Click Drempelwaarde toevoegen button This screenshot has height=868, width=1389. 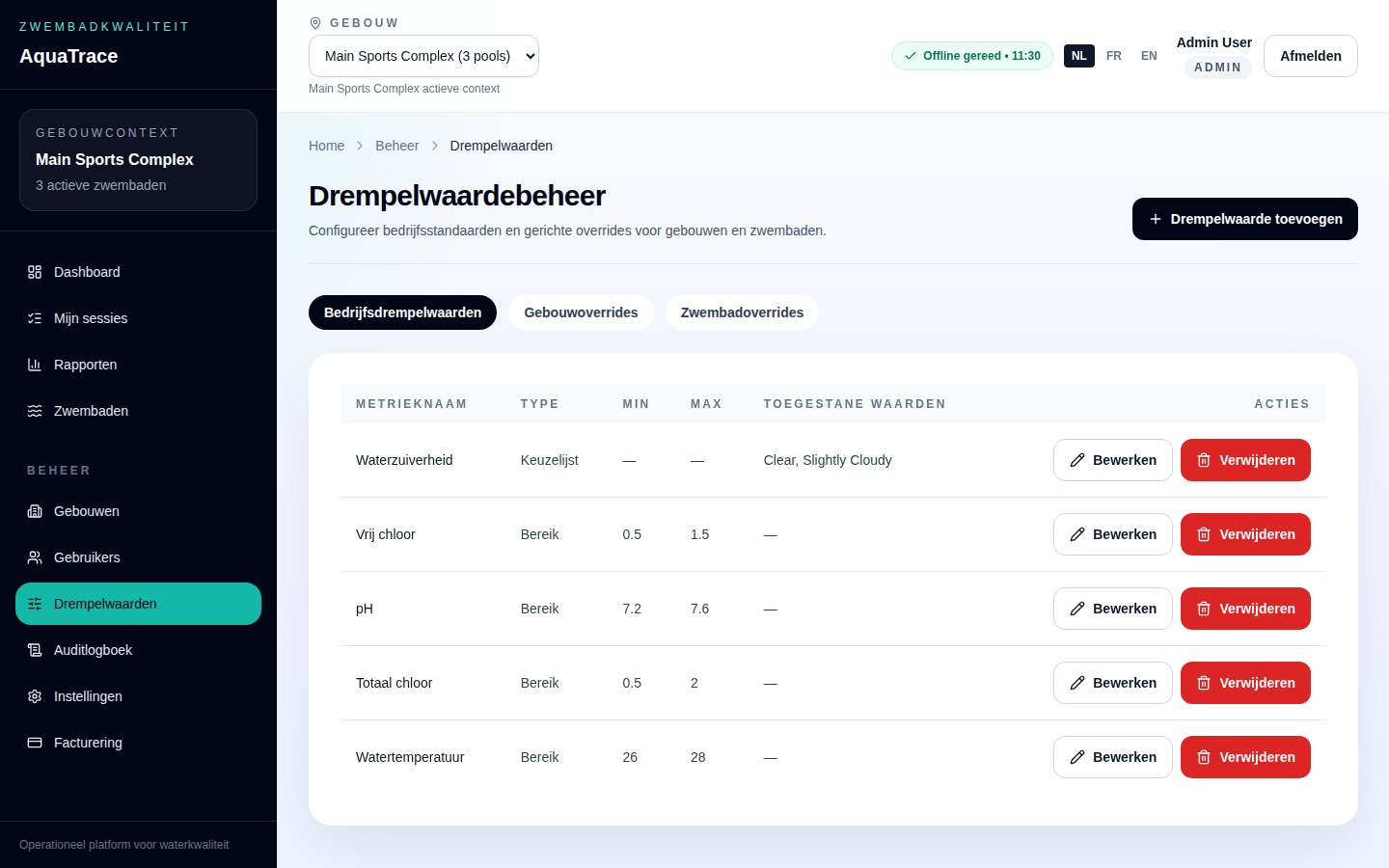coord(1244,219)
